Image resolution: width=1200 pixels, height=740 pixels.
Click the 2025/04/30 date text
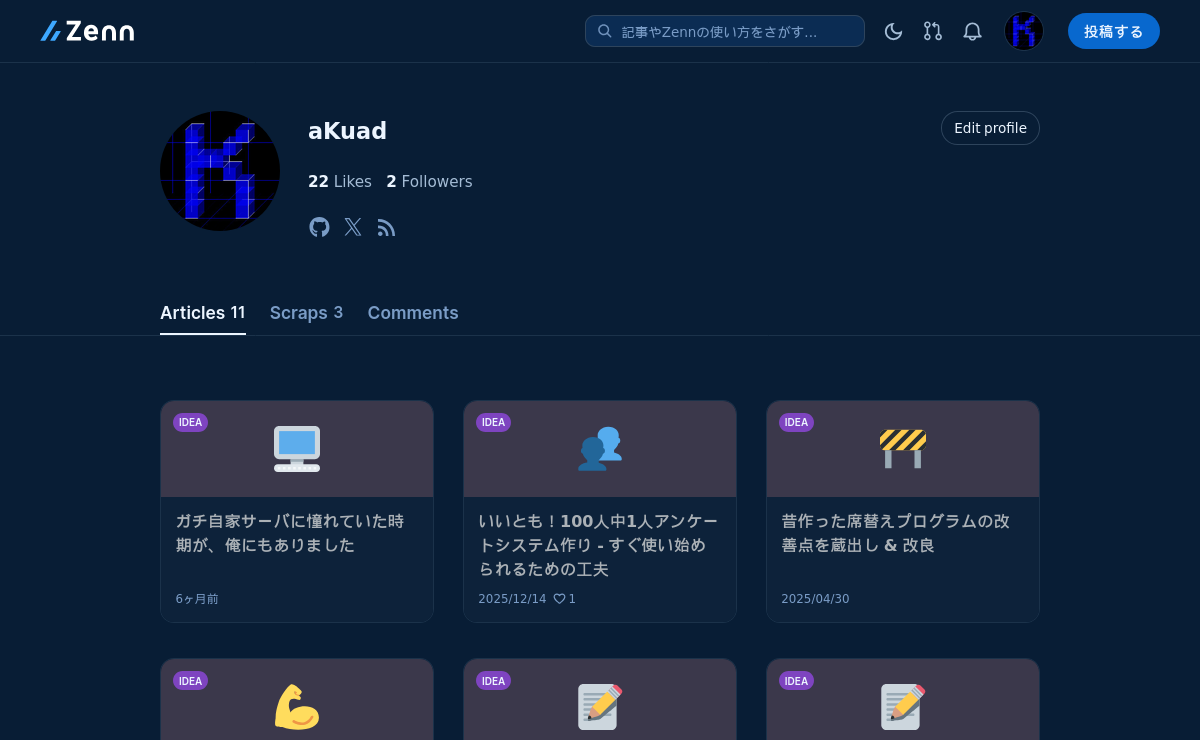click(815, 599)
